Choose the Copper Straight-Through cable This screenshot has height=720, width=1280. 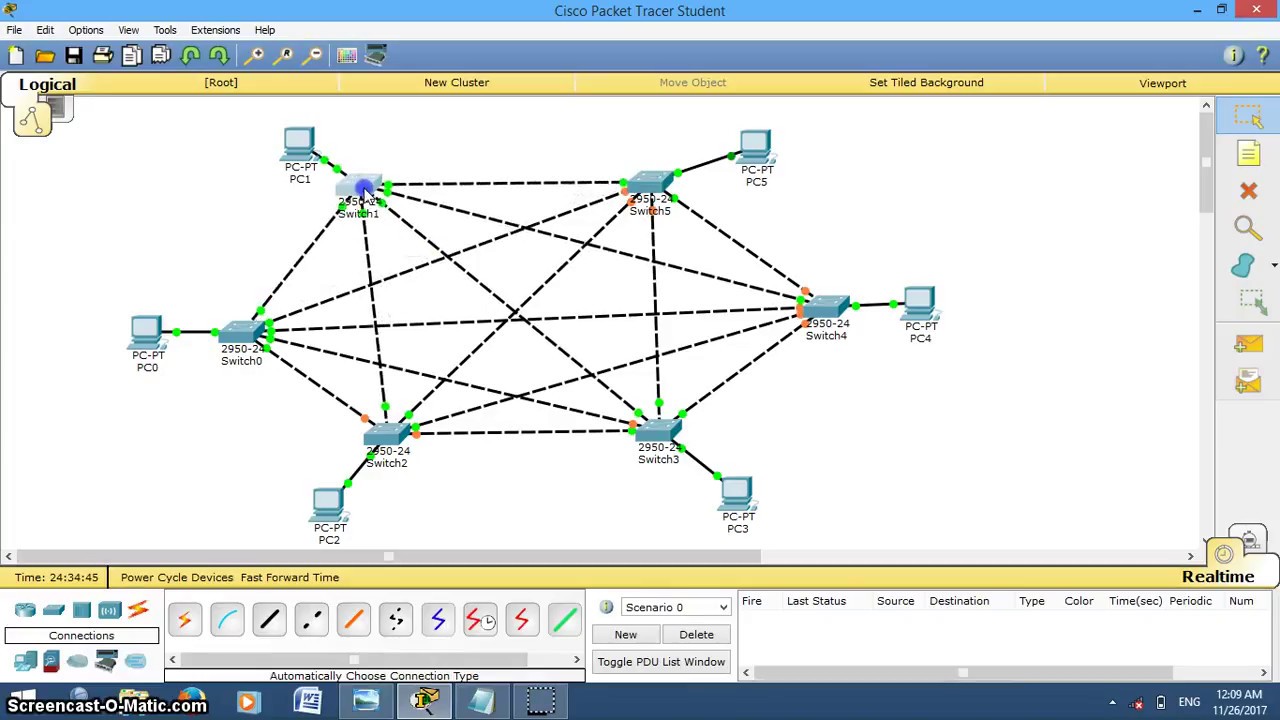click(x=269, y=620)
